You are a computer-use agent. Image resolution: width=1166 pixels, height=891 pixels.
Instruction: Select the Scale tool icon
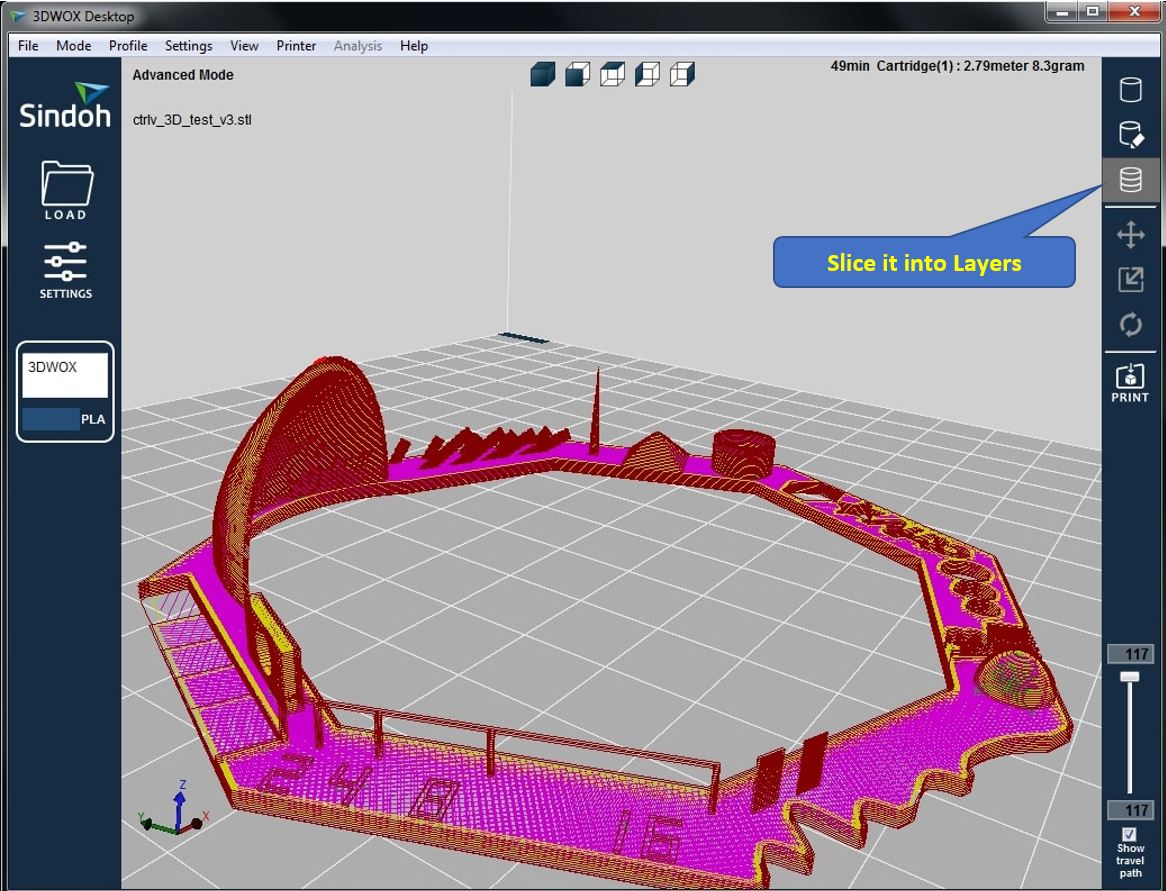[1130, 280]
